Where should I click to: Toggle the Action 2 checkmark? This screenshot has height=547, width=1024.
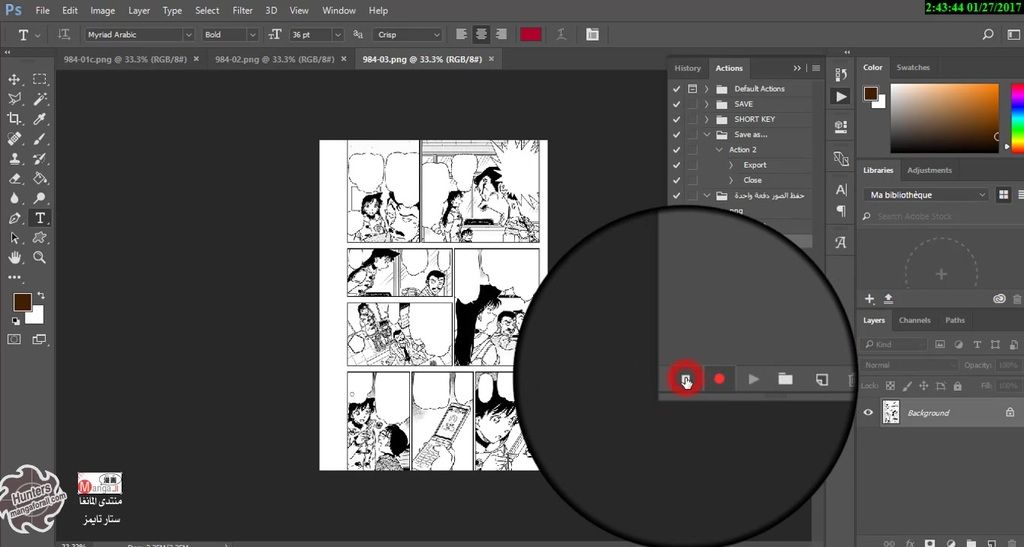click(x=677, y=149)
